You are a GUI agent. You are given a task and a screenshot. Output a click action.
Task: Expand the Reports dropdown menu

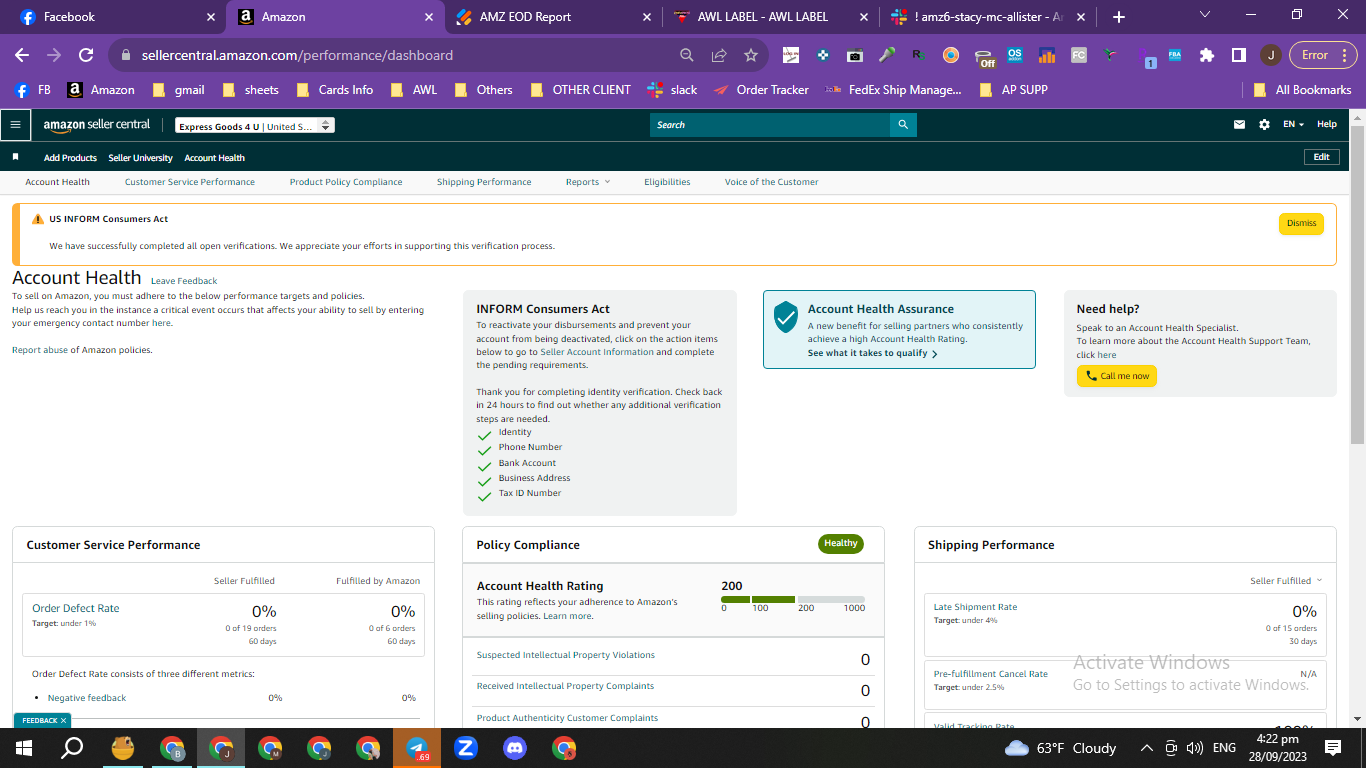[x=587, y=182]
